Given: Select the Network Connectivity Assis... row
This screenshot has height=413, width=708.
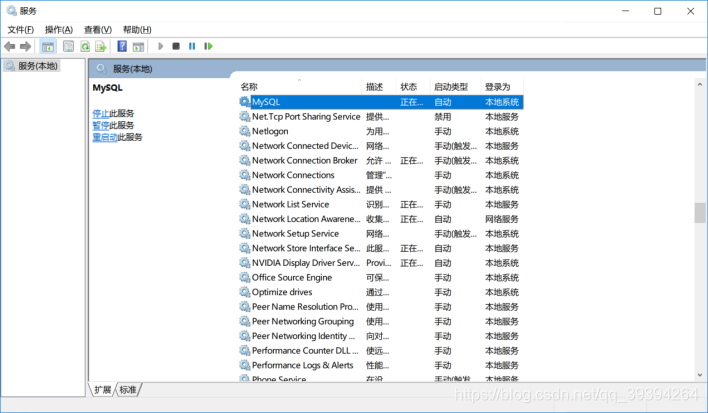Looking at the screenshot, I should pyautogui.click(x=381, y=190).
